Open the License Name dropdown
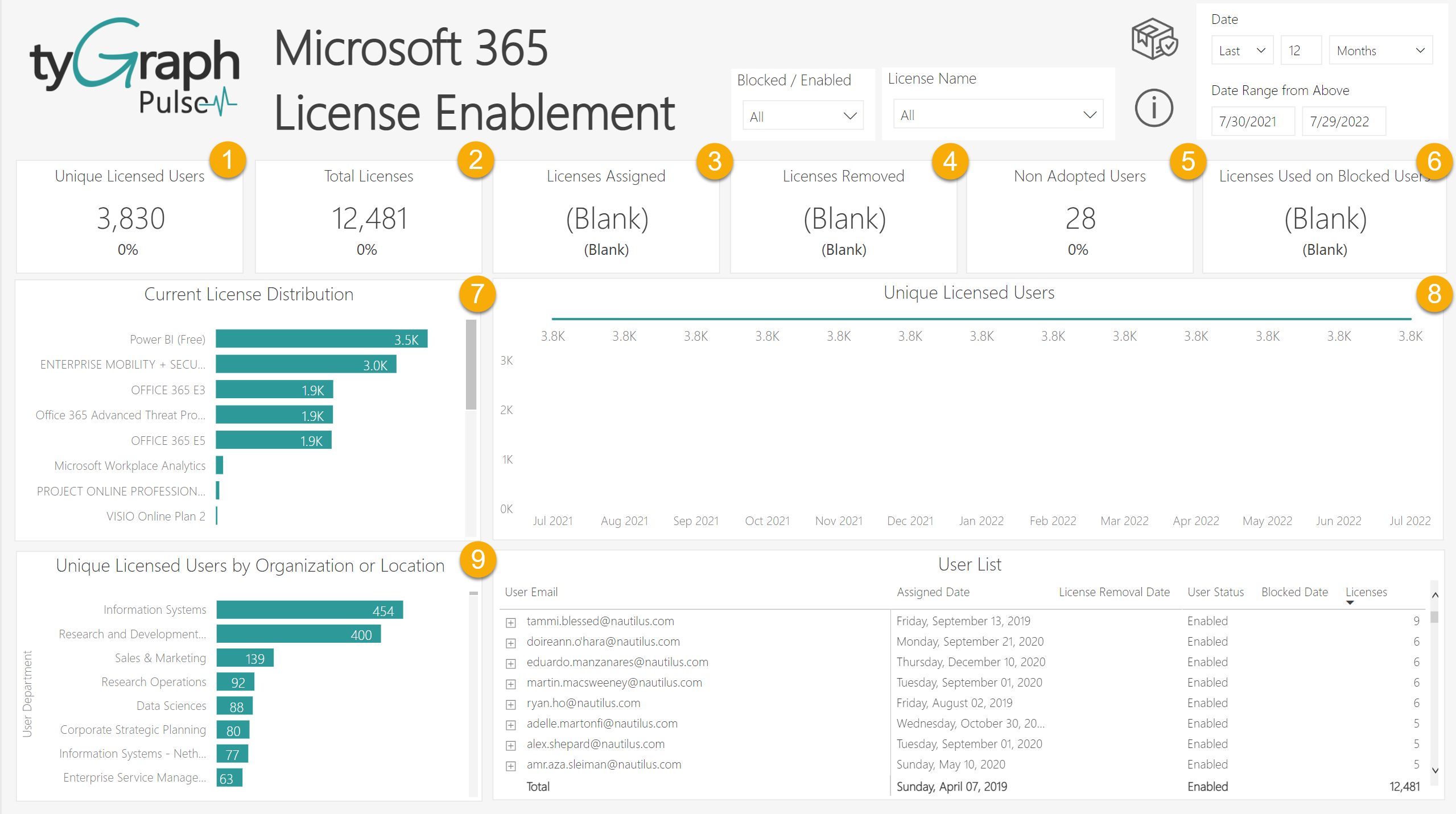Viewport: 1456px width, 814px height. (997, 115)
